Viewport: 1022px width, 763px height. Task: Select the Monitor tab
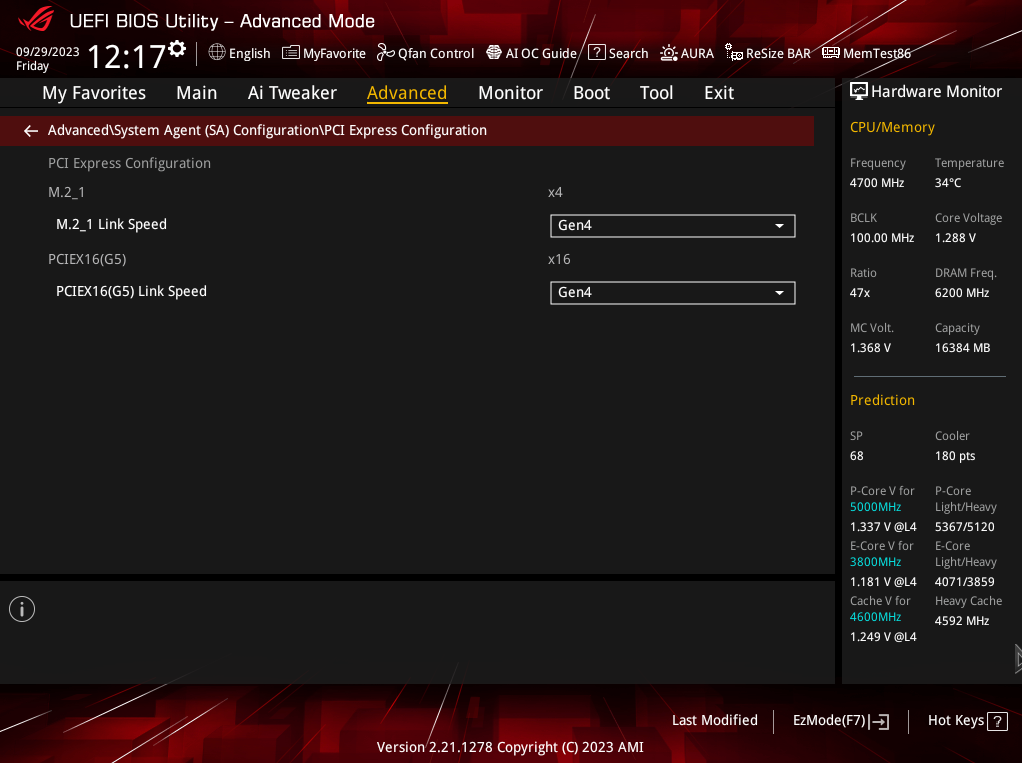click(510, 92)
